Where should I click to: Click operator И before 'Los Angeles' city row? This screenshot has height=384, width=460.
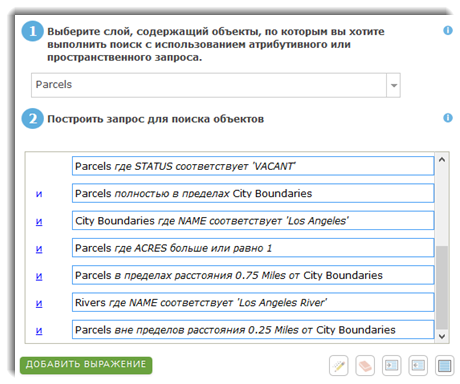(39, 222)
